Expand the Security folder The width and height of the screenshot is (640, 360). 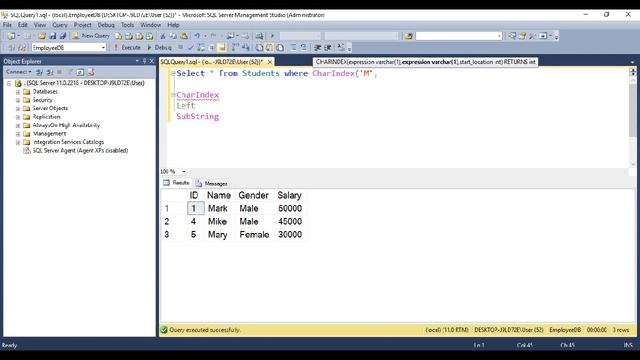tap(18, 100)
